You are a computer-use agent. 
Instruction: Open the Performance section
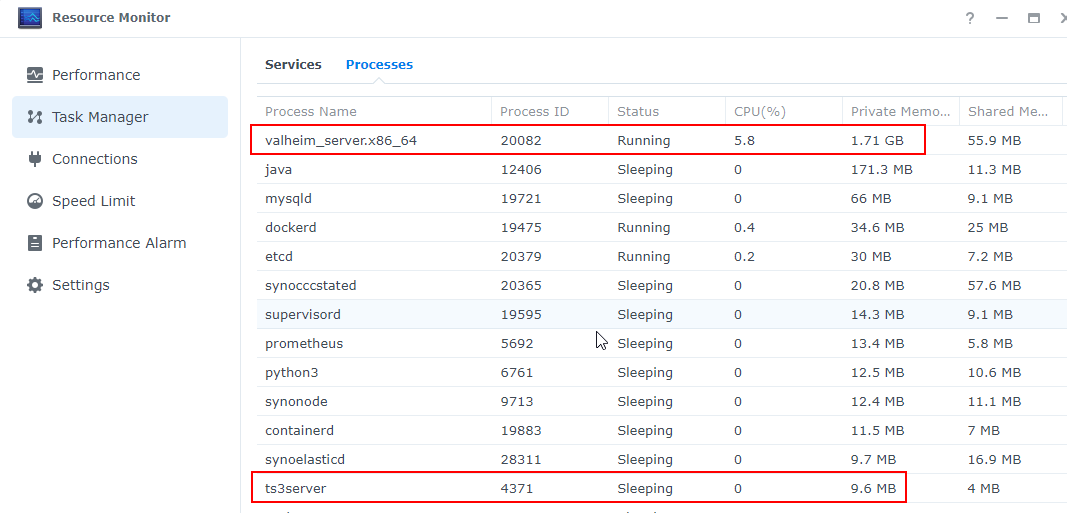click(x=120, y=75)
